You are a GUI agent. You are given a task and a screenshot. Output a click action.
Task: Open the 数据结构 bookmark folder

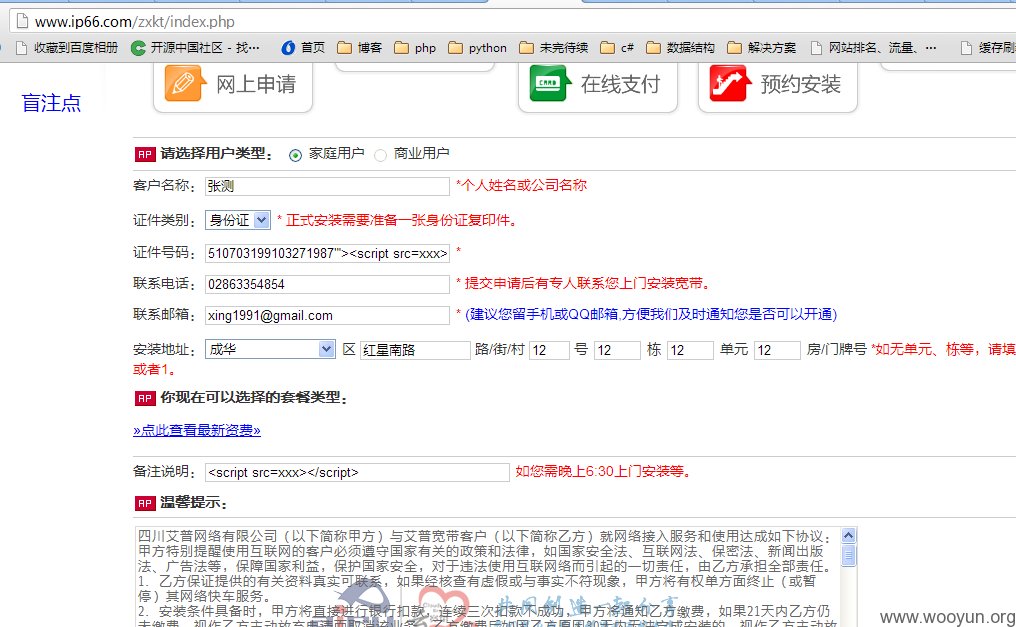coord(680,47)
